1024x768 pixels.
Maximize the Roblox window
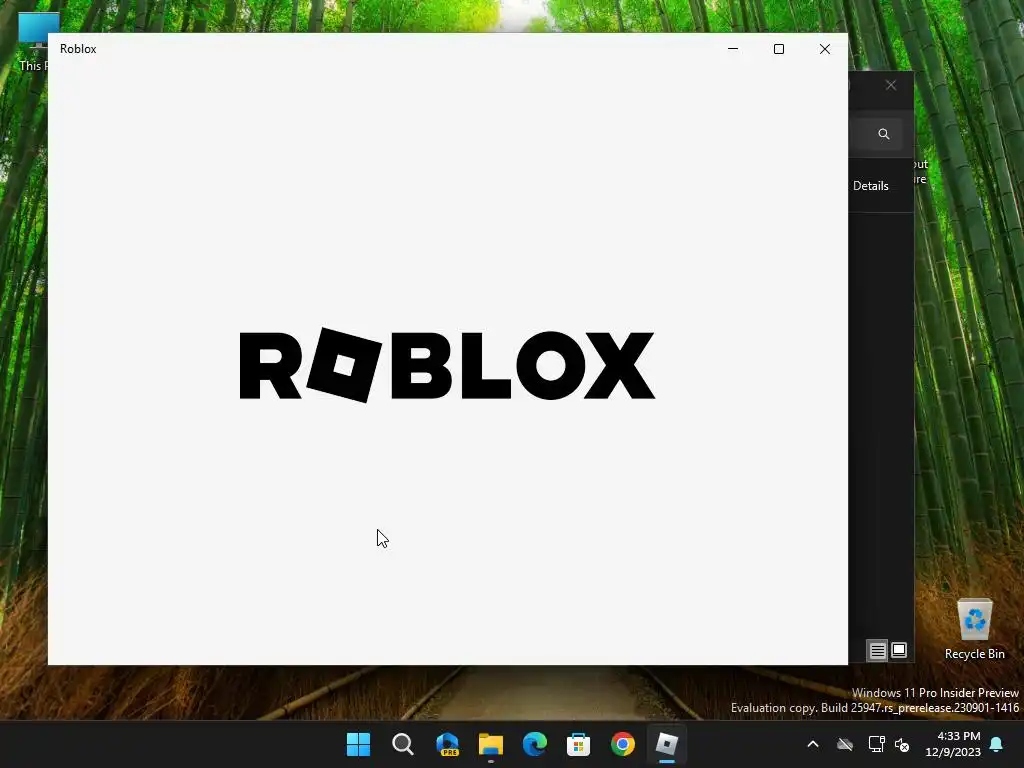[778, 49]
